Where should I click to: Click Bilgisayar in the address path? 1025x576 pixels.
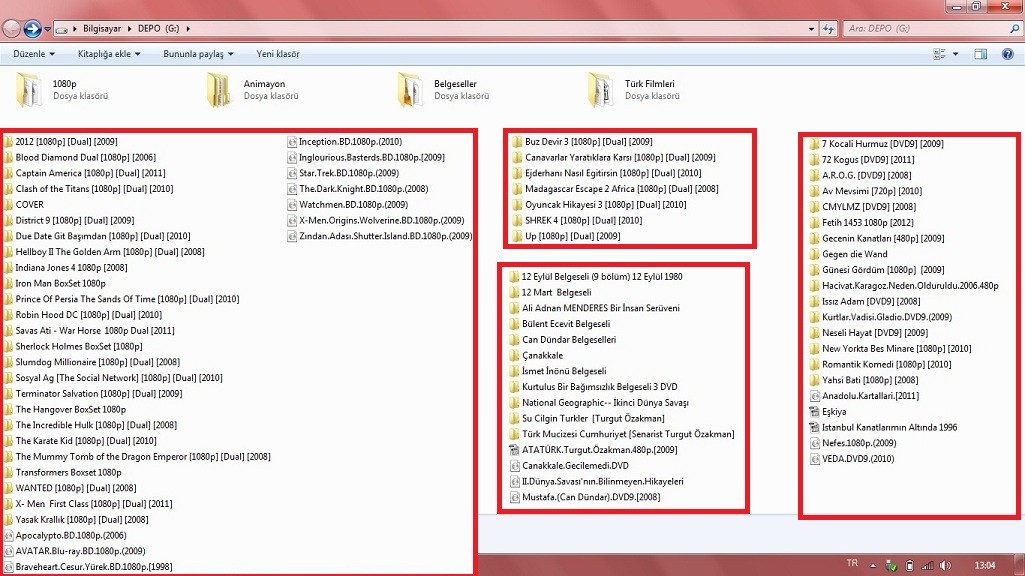click(102, 29)
